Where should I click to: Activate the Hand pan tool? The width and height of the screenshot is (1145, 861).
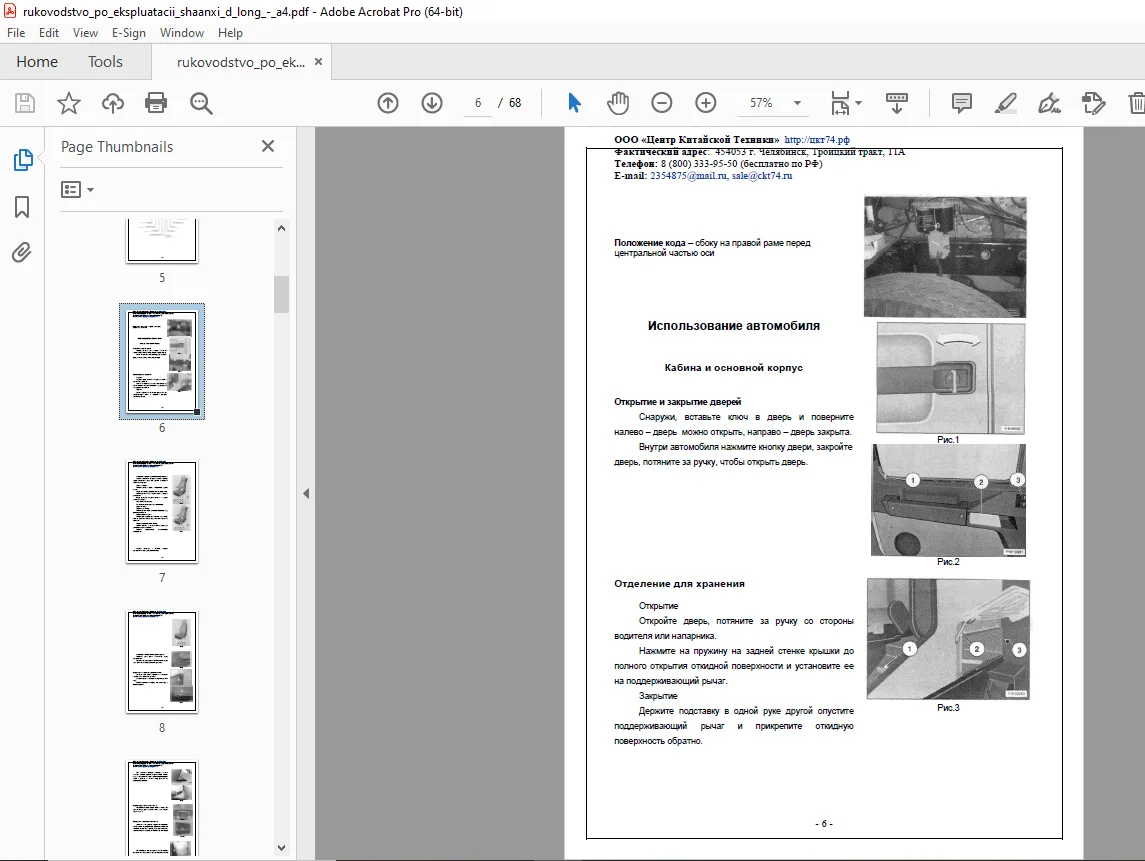pos(618,103)
